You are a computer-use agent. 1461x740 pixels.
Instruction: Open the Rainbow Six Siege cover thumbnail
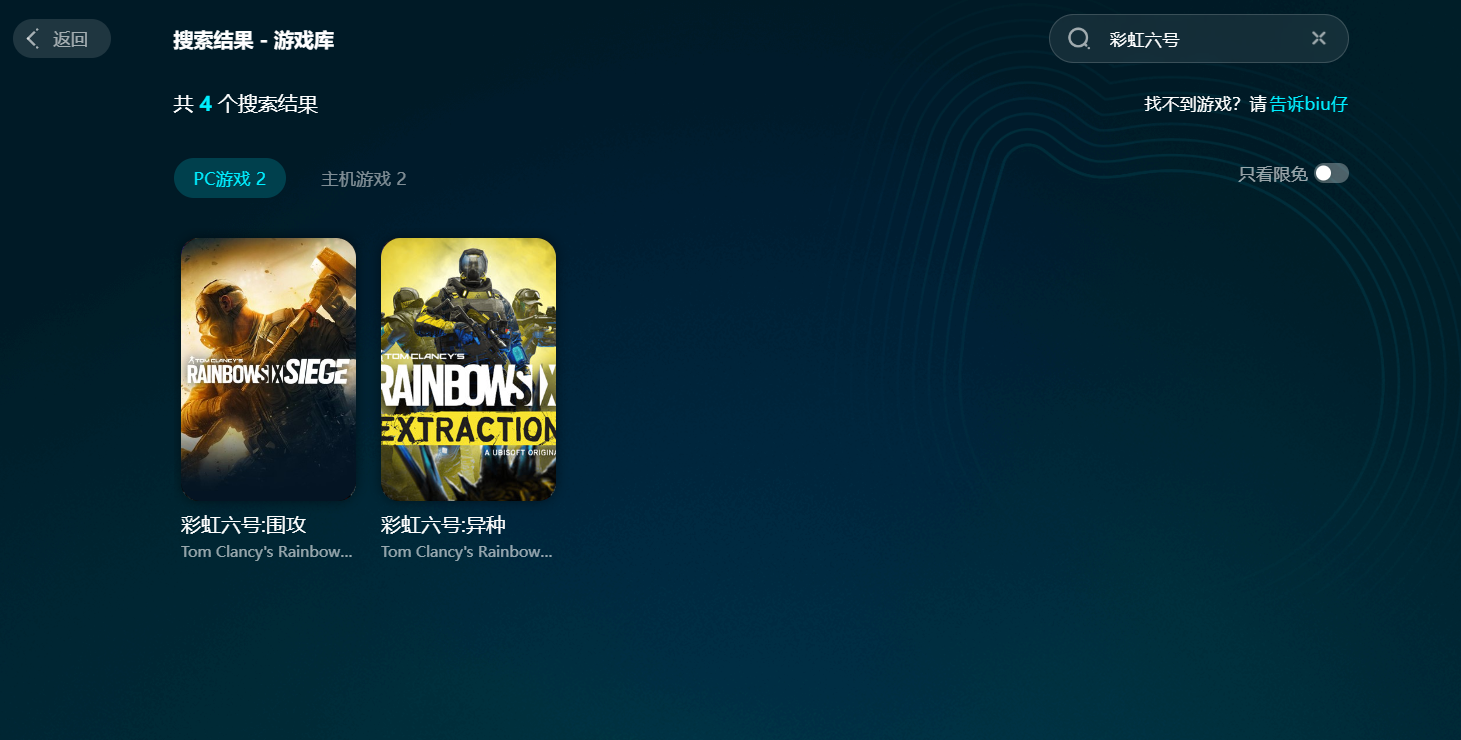(268, 369)
